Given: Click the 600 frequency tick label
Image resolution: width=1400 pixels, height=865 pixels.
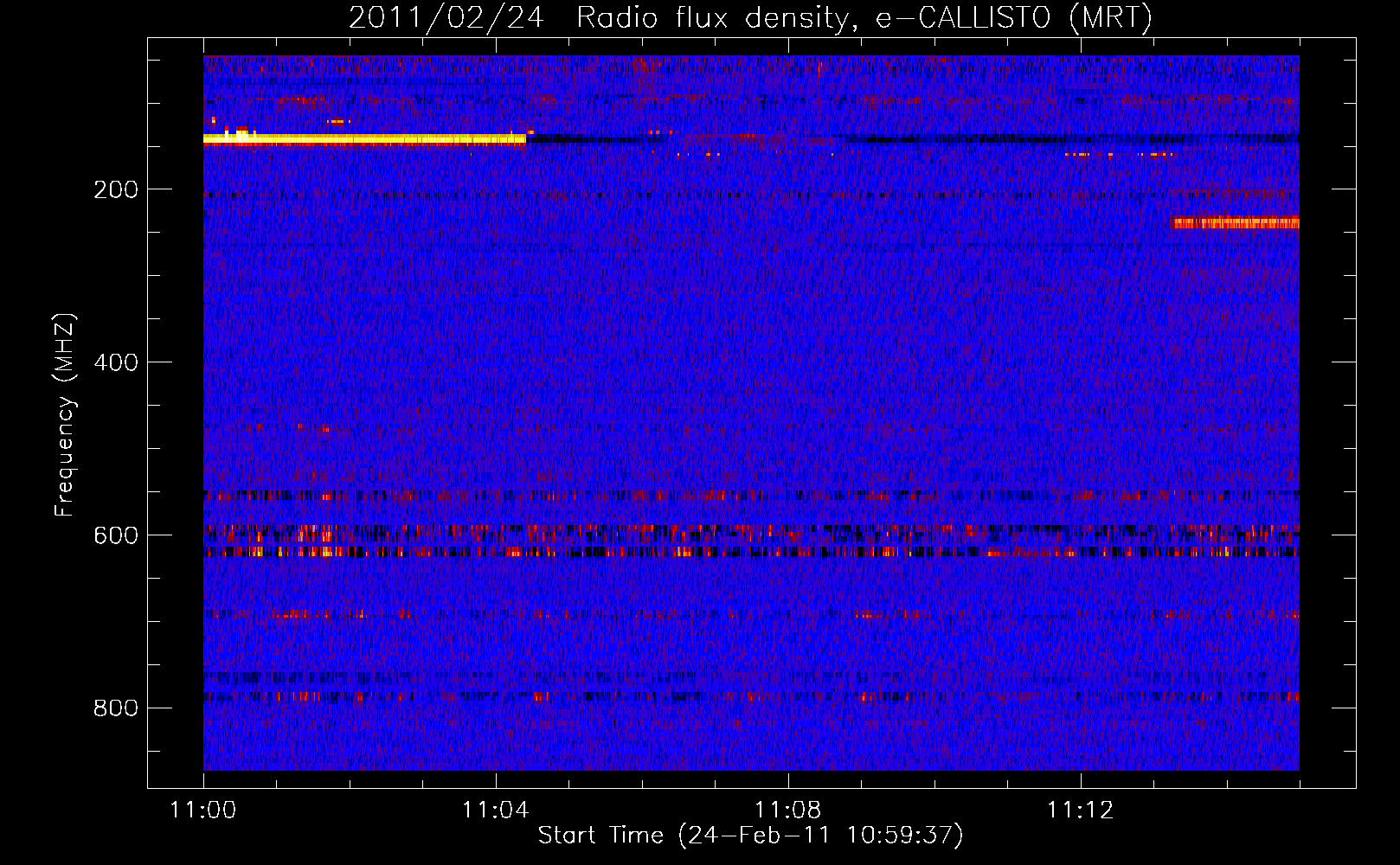Looking at the screenshot, I should tap(116, 535).
